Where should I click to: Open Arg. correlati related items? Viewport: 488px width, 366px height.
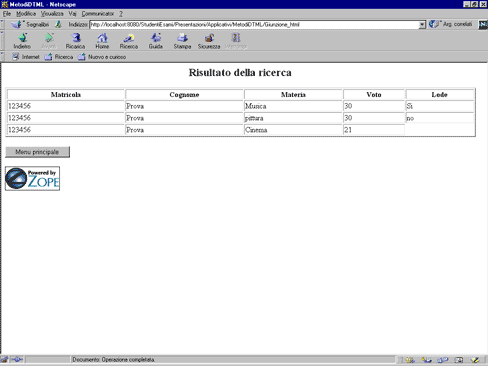(451, 24)
